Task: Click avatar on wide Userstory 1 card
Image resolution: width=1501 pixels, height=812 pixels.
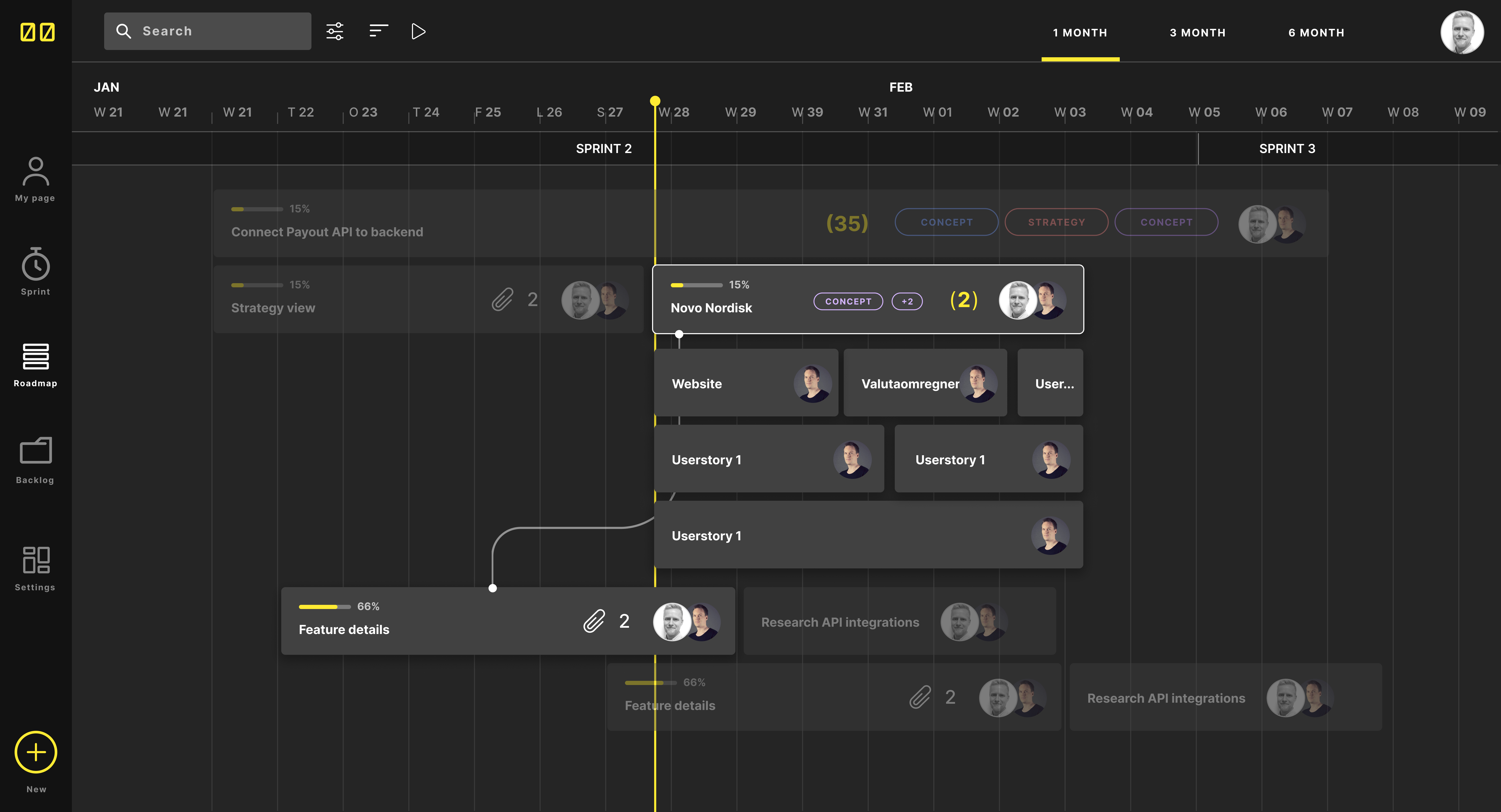Action: tap(1050, 536)
